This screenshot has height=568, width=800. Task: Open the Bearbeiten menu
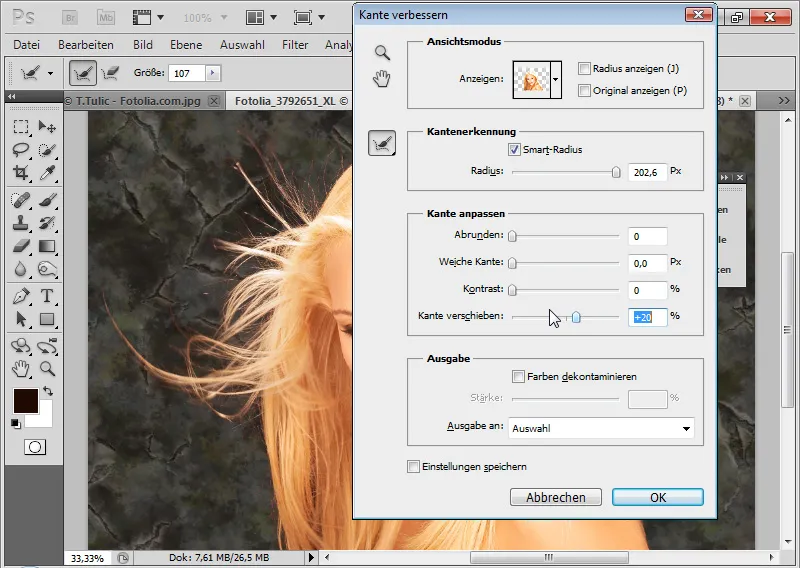pos(86,45)
